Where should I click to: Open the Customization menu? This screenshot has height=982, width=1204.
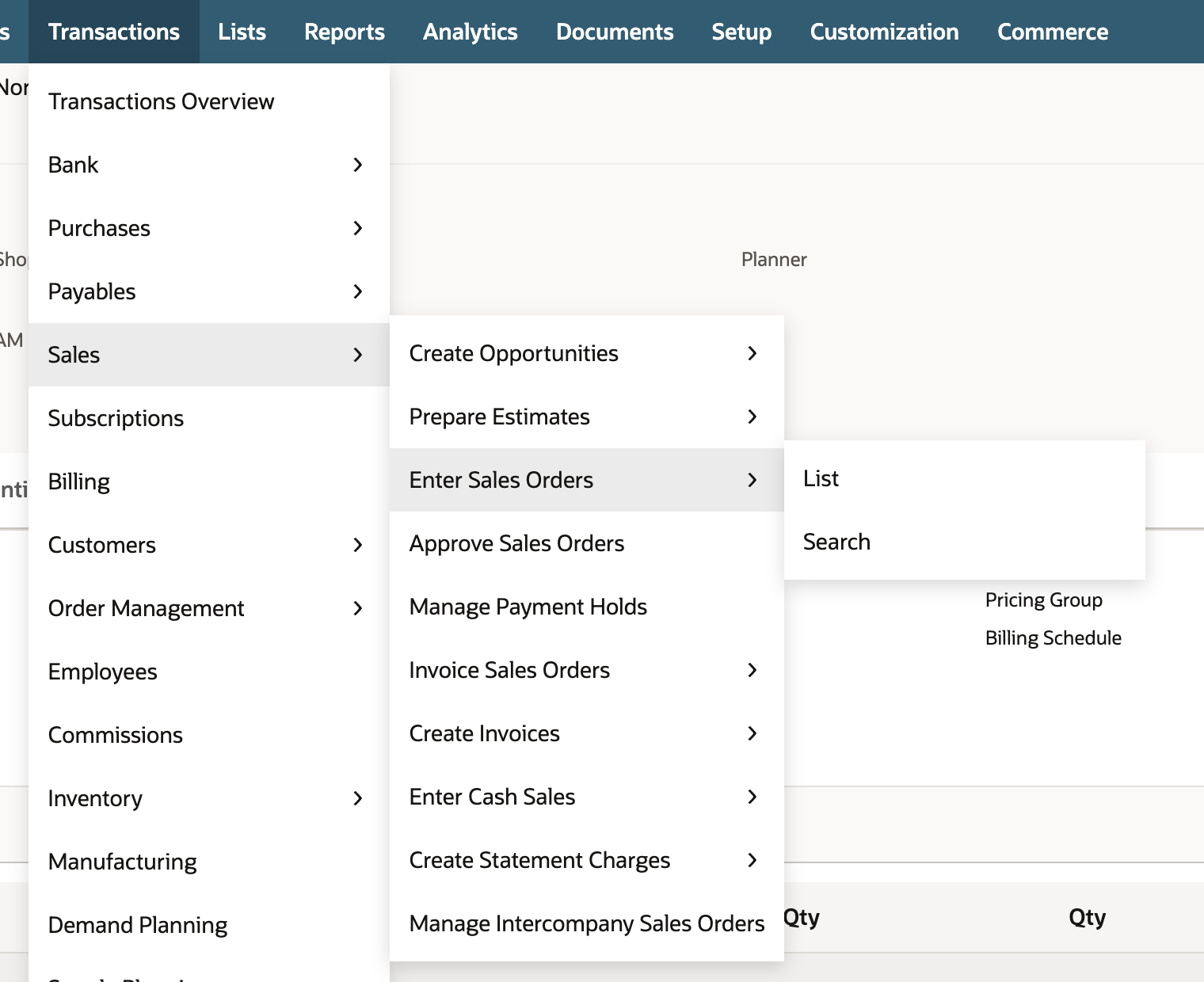point(884,32)
